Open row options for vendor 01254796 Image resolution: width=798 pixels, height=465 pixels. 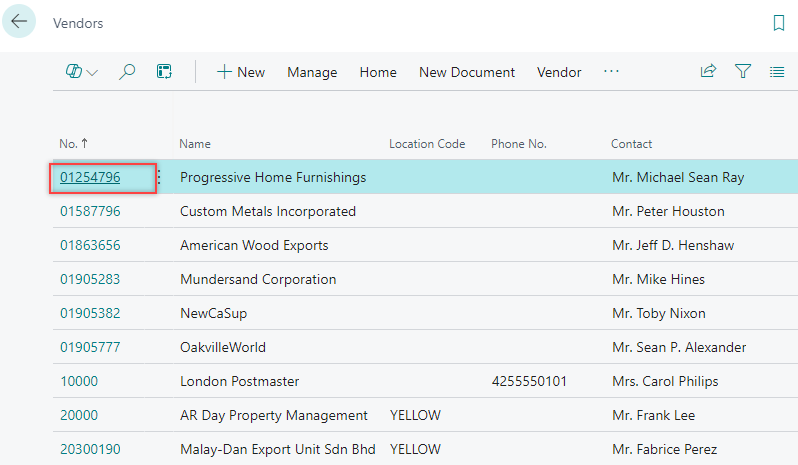tap(159, 178)
